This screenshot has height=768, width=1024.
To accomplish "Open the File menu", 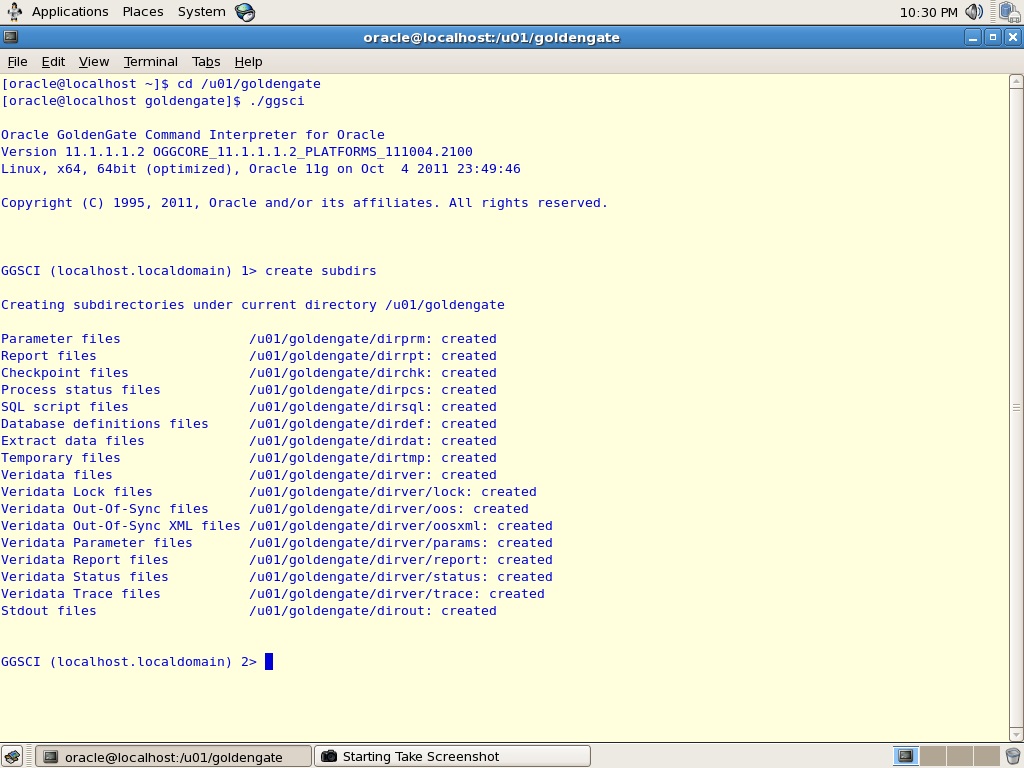I will click(x=18, y=61).
